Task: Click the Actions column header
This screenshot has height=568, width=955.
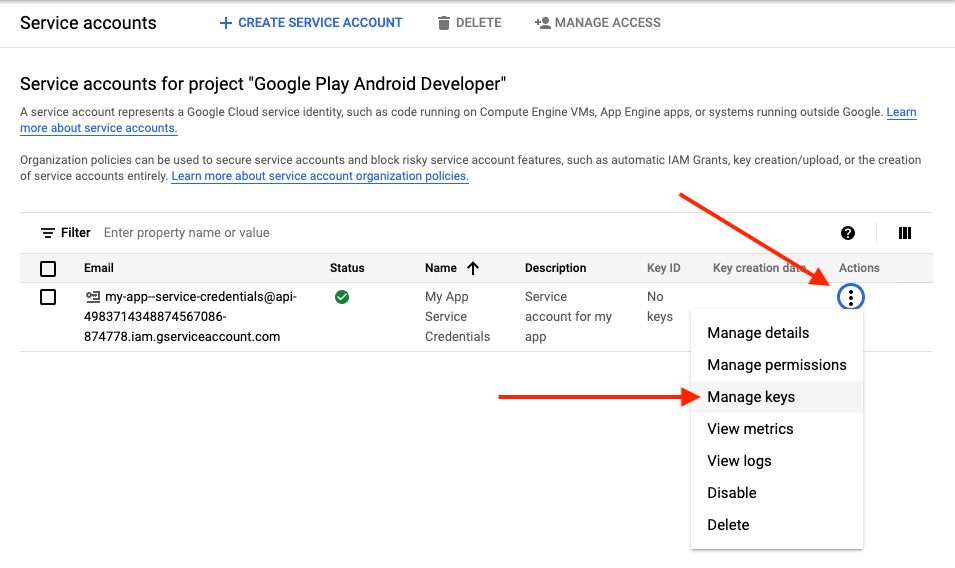Action: pos(859,268)
